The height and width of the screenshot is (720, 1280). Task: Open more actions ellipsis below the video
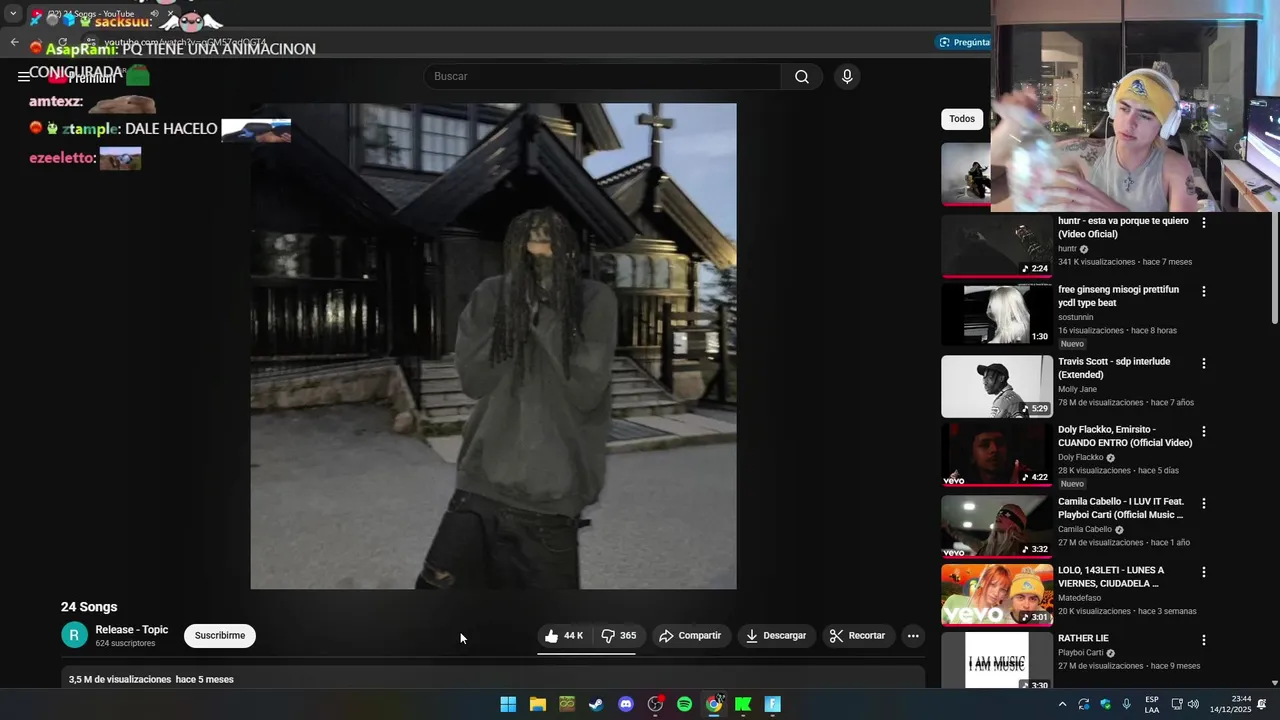click(912, 636)
